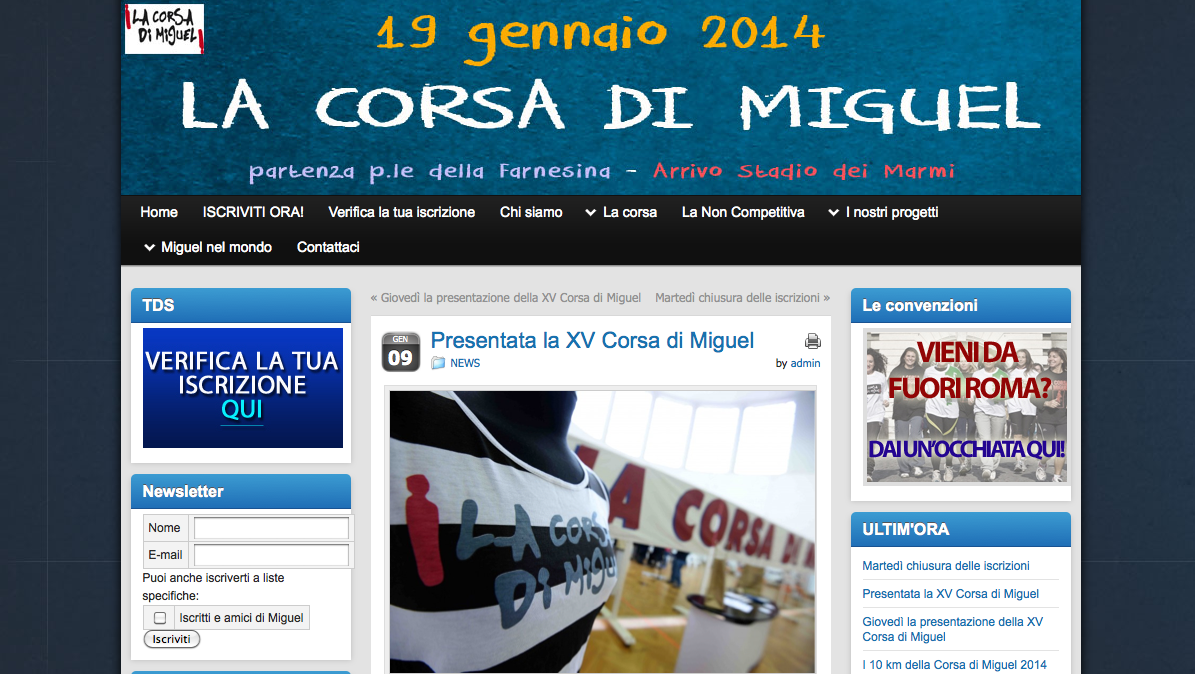The height and width of the screenshot is (674, 1195).
Task: Click the NEWS folder icon
Action: point(438,363)
